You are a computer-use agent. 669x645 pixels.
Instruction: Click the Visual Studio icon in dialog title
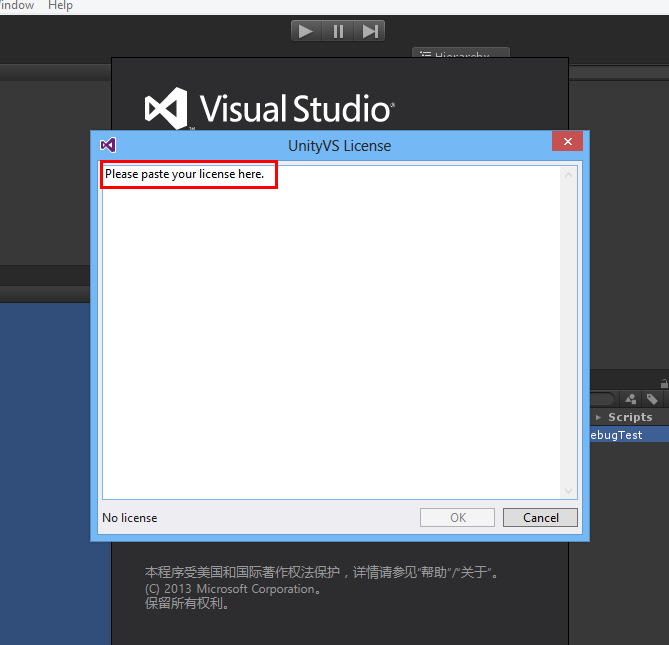click(x=108, y=145)
